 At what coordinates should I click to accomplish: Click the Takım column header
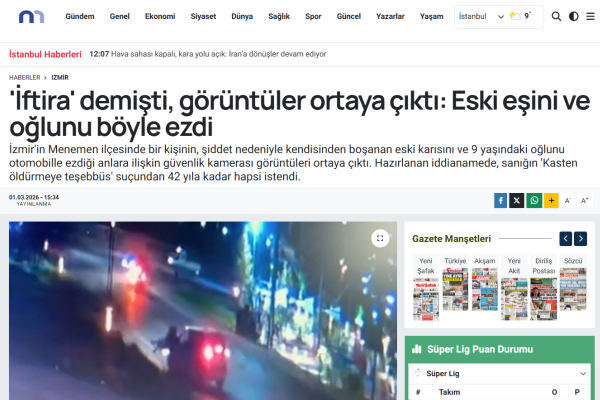point(449,392)
